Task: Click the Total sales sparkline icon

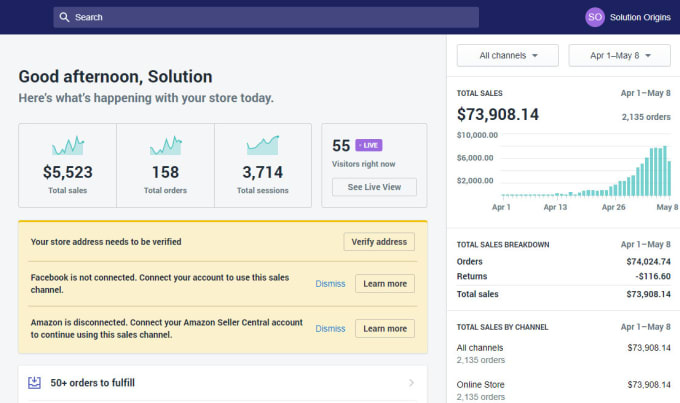Action: tap(67, 145)
